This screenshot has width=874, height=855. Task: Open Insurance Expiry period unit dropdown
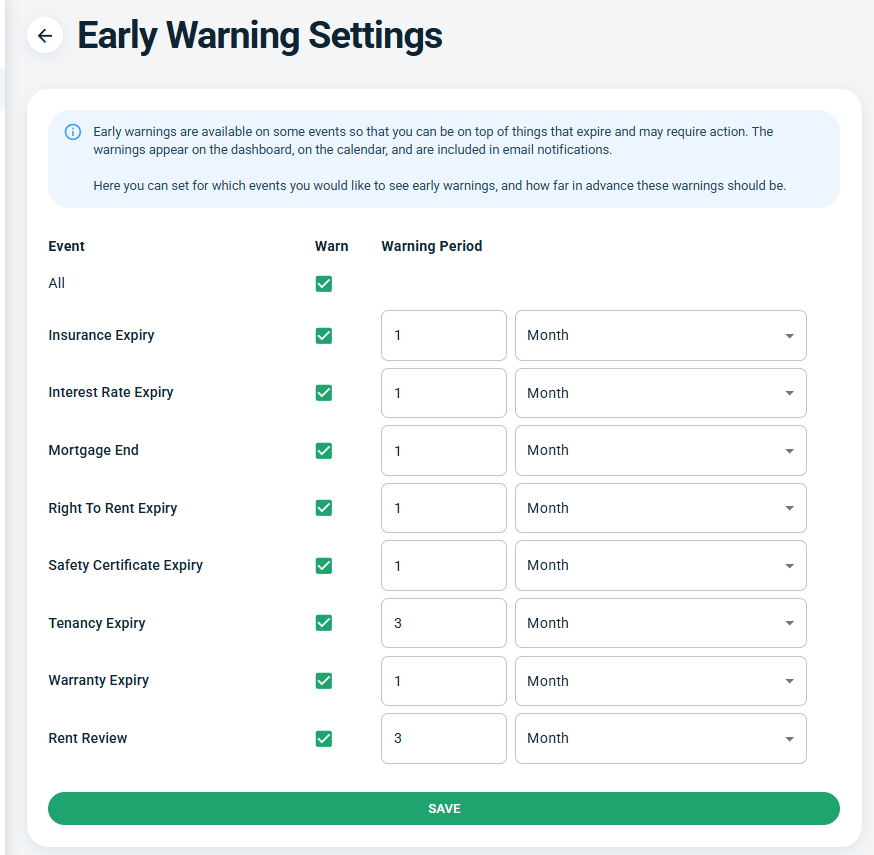(661, 336)
